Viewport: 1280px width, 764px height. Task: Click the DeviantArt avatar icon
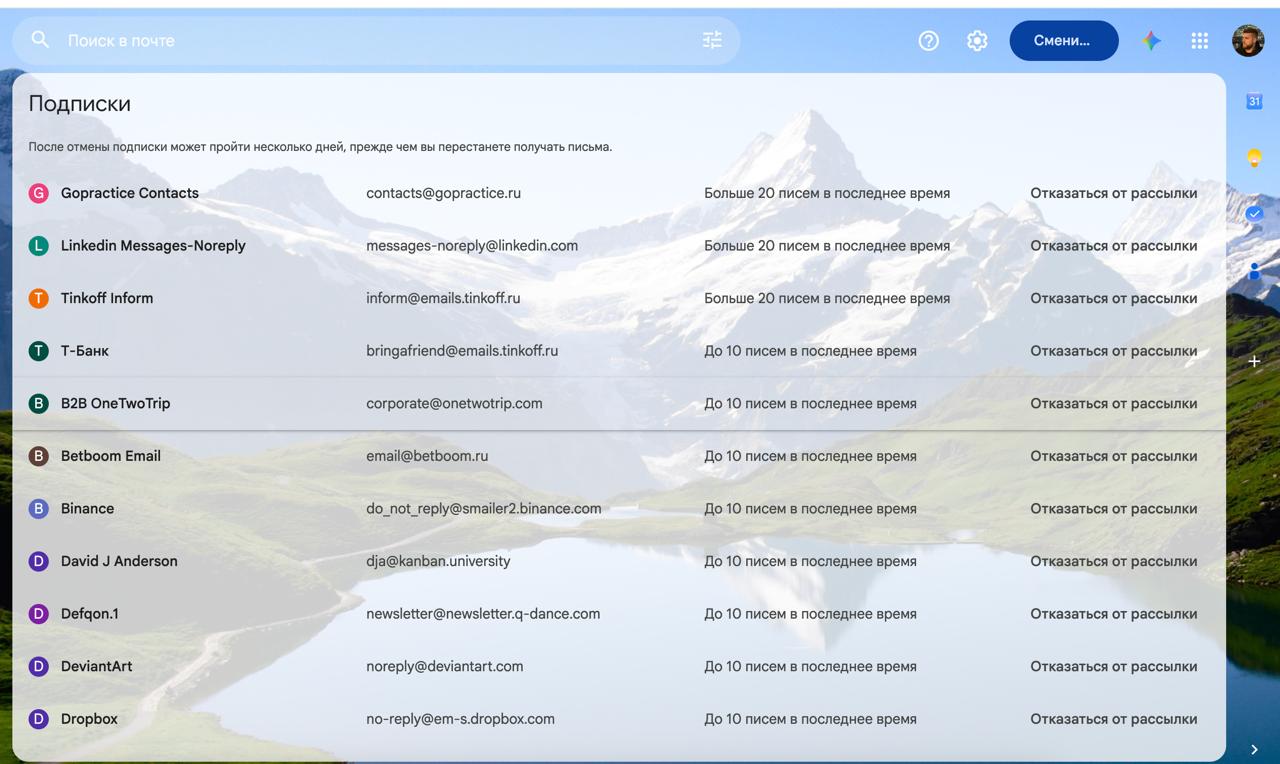(39, 666)
